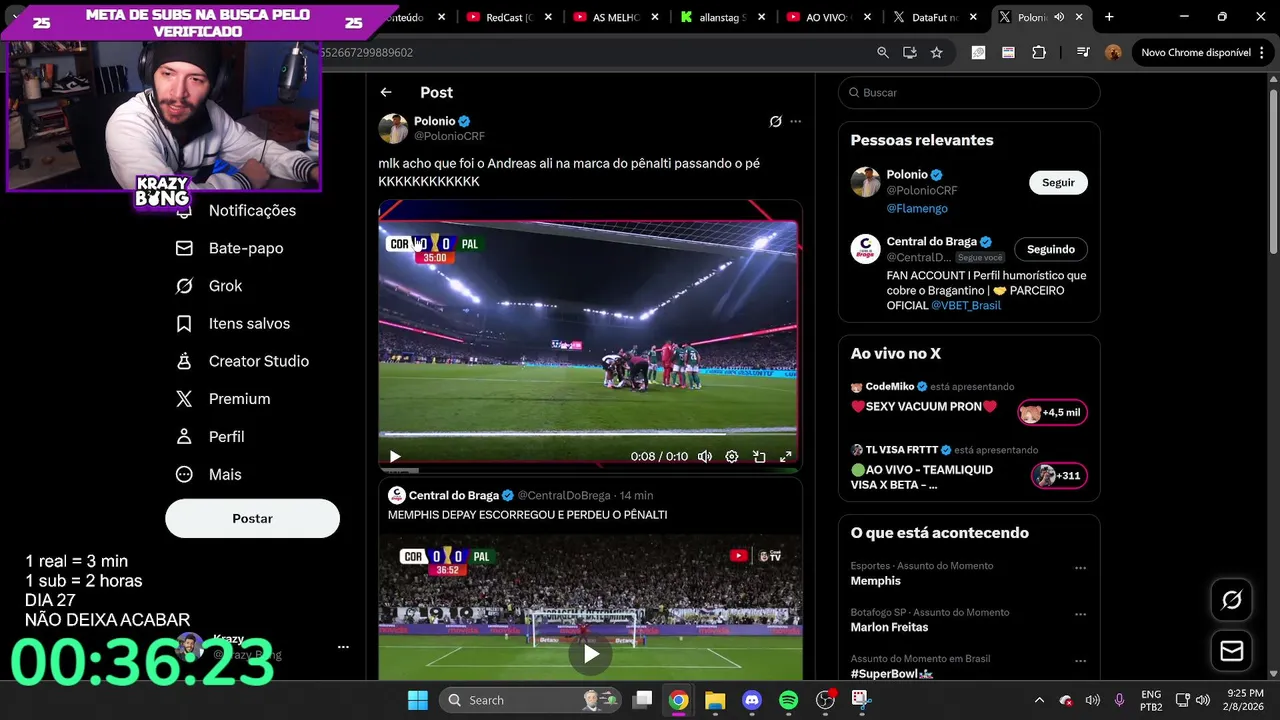Click the Postar button

pyautogui.click(x=252, y=518)
